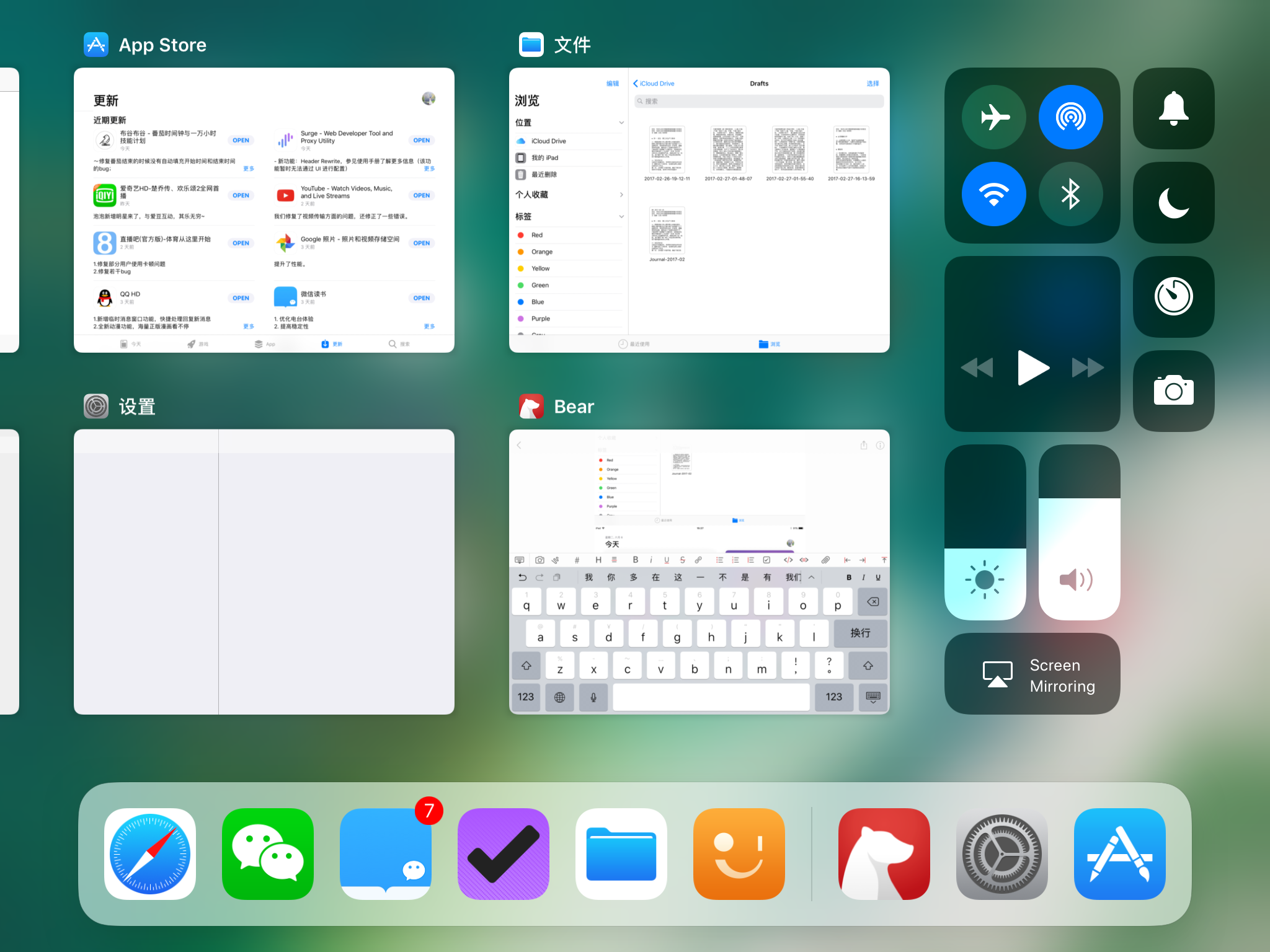Screen dimensions: 1270x952
Task: Go back to iCloud Drive in Files
Action: point(654,84)
